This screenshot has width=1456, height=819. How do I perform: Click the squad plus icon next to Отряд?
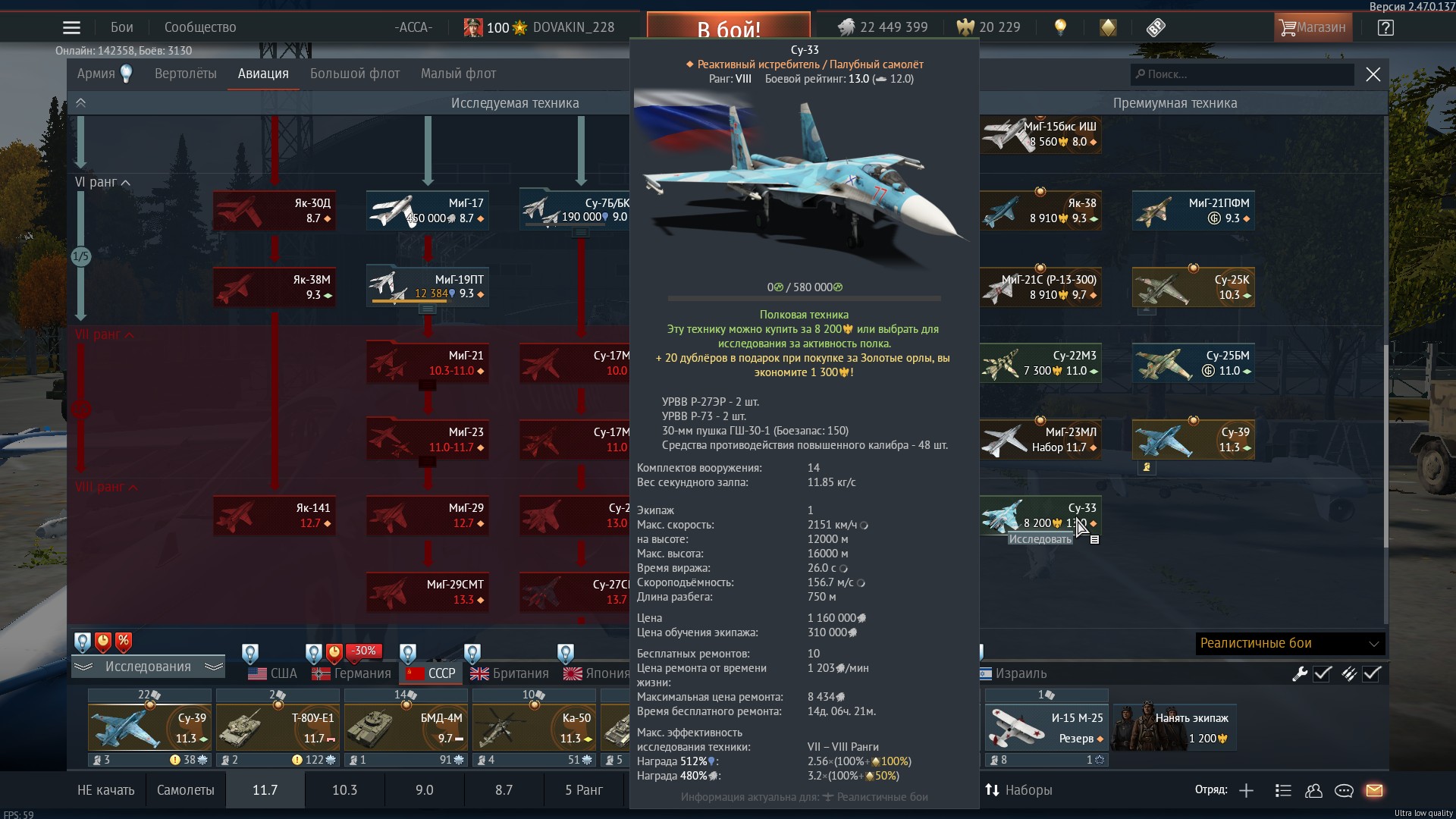tap(1246, 790)
